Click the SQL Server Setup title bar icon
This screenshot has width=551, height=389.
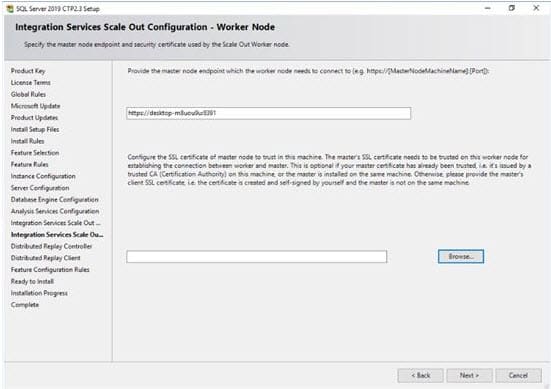click(10, 8)
